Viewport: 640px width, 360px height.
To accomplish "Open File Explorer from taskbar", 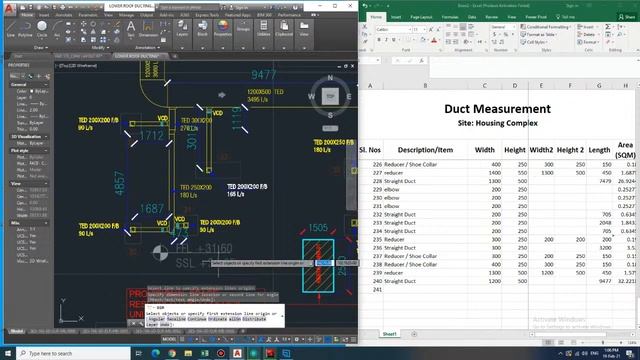I will [188, 353].
